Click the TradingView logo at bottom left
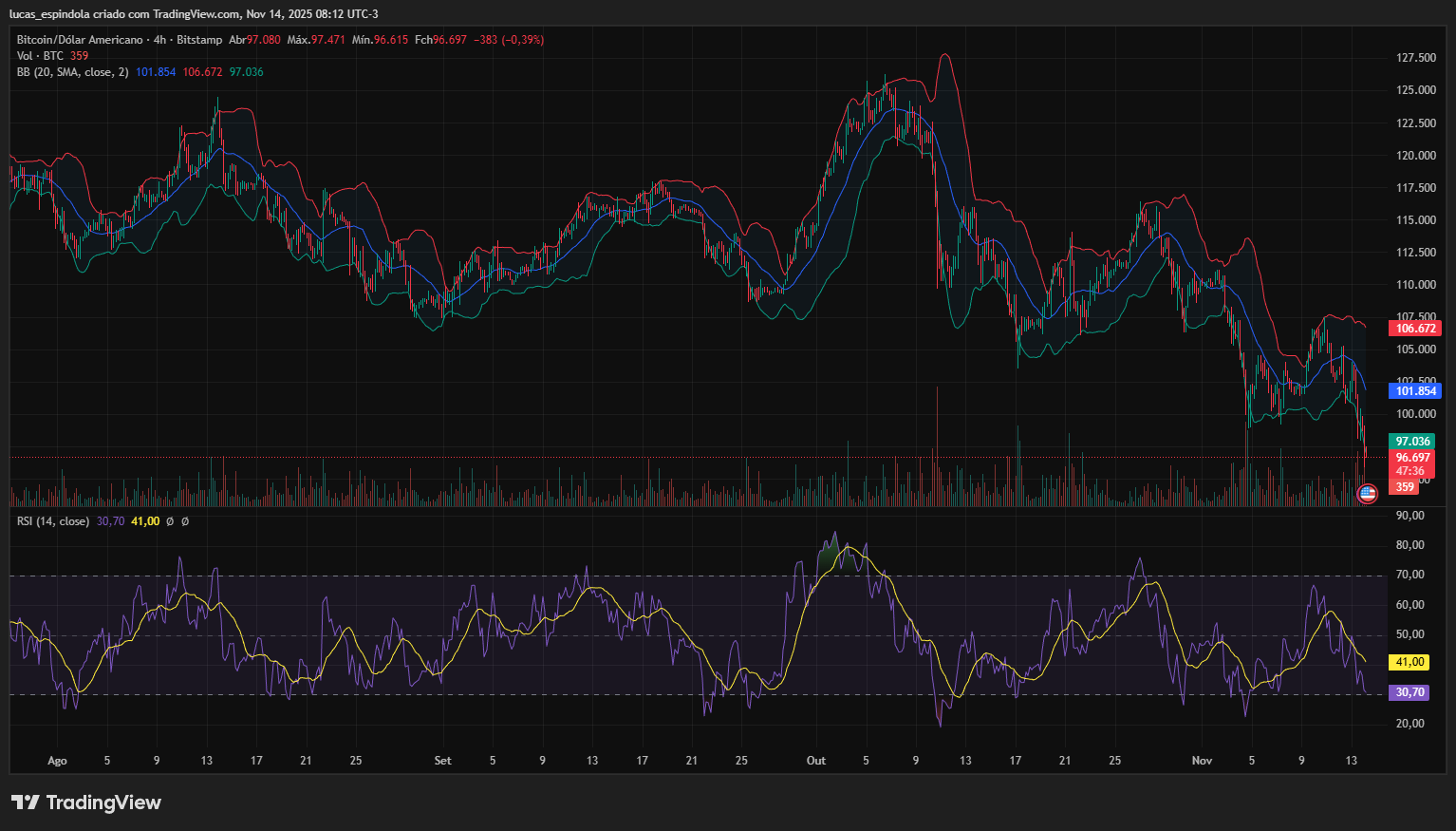The width and height of the screenshot is (1456, 831). [86, 803]
